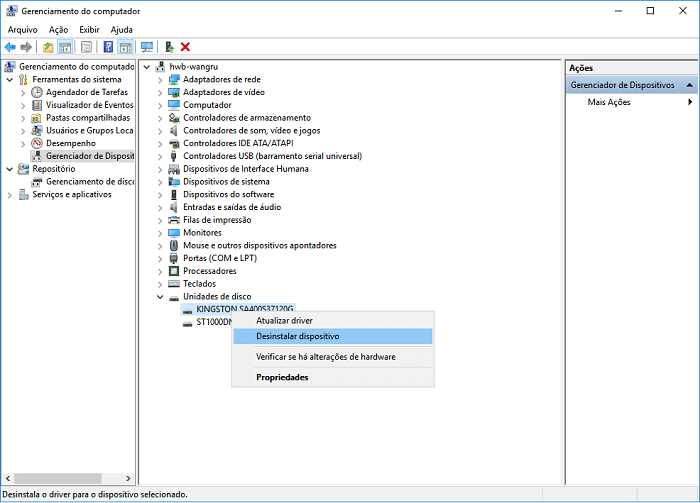Click the Teclados keyboard icon
This screenshot has height=503, width=700.
point(174,284)
